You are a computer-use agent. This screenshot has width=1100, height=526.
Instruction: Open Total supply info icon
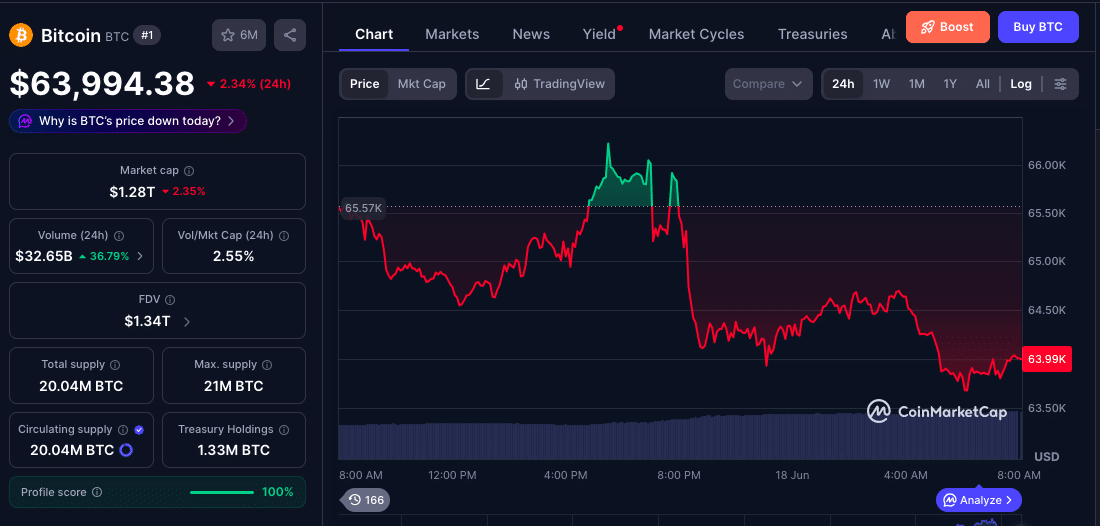point(115,365)
